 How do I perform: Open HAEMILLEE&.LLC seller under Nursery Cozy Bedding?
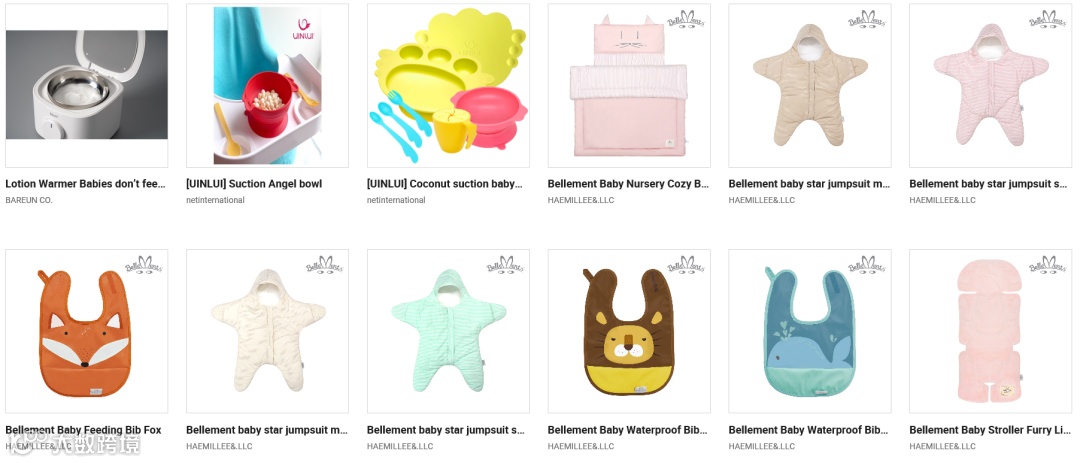[581, 200]
